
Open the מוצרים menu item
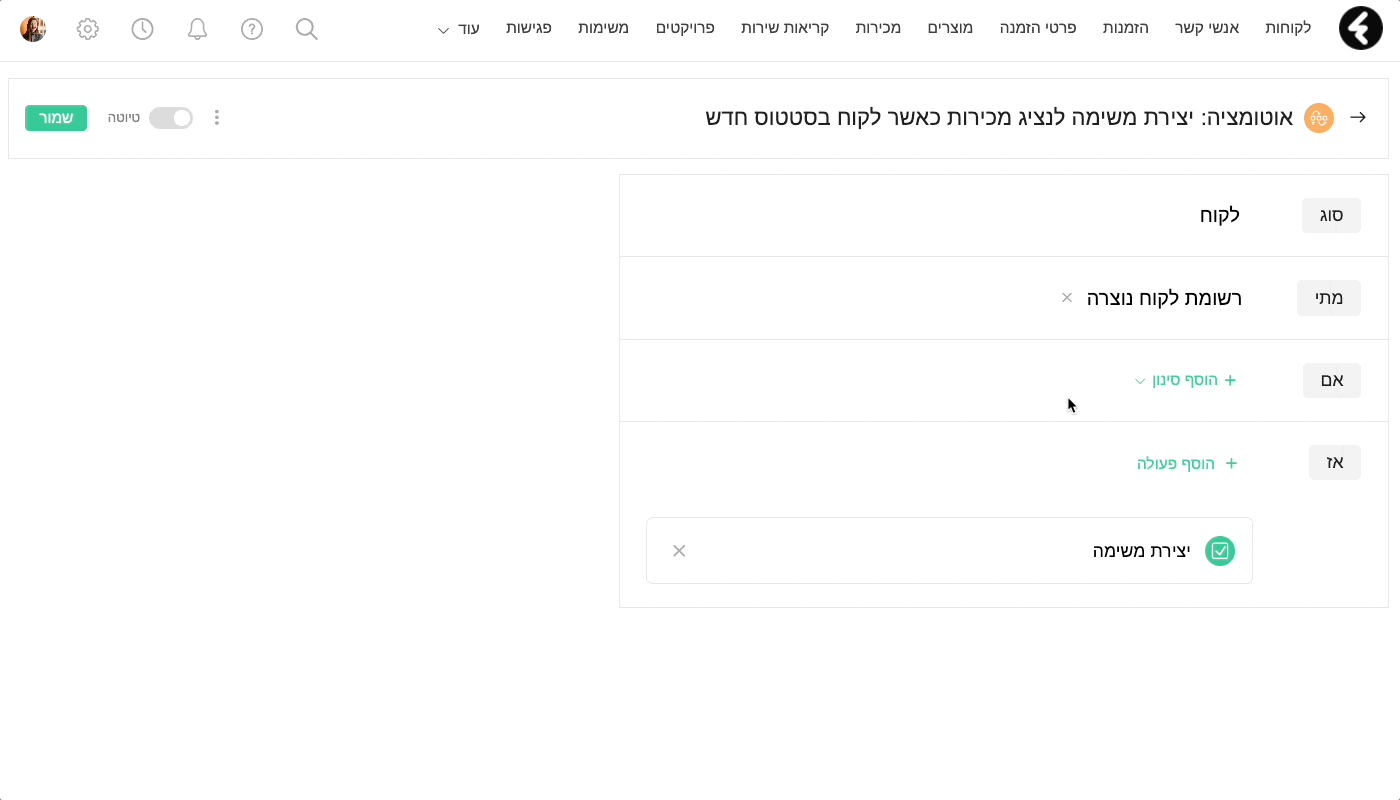tap(950, 28)
